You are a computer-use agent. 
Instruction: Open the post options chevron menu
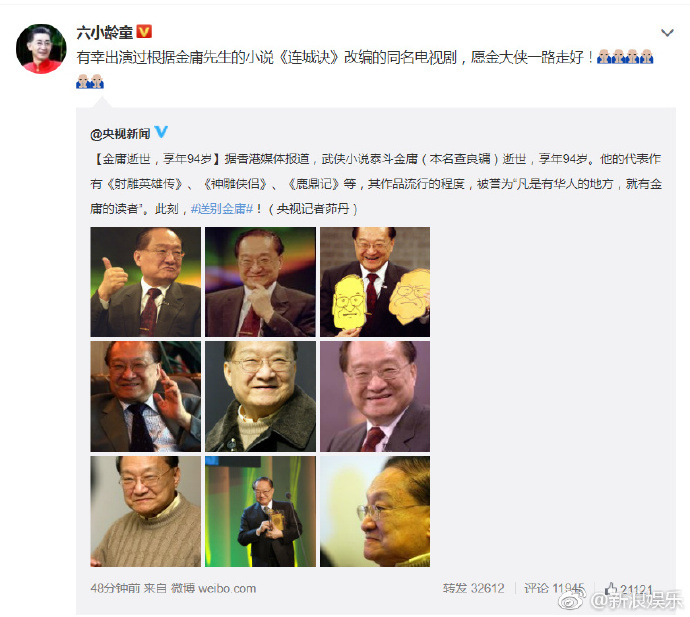(x=667, y=33)
